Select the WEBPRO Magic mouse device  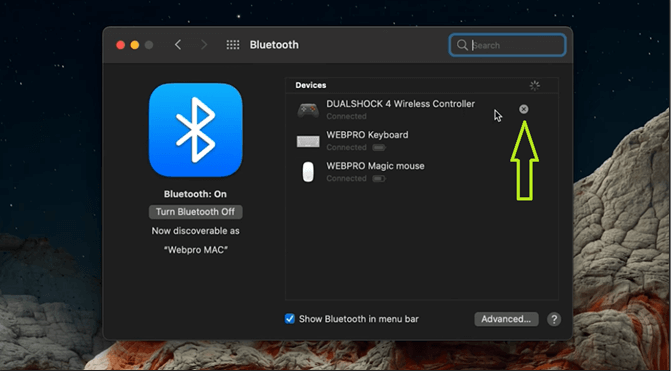[422, 172]
